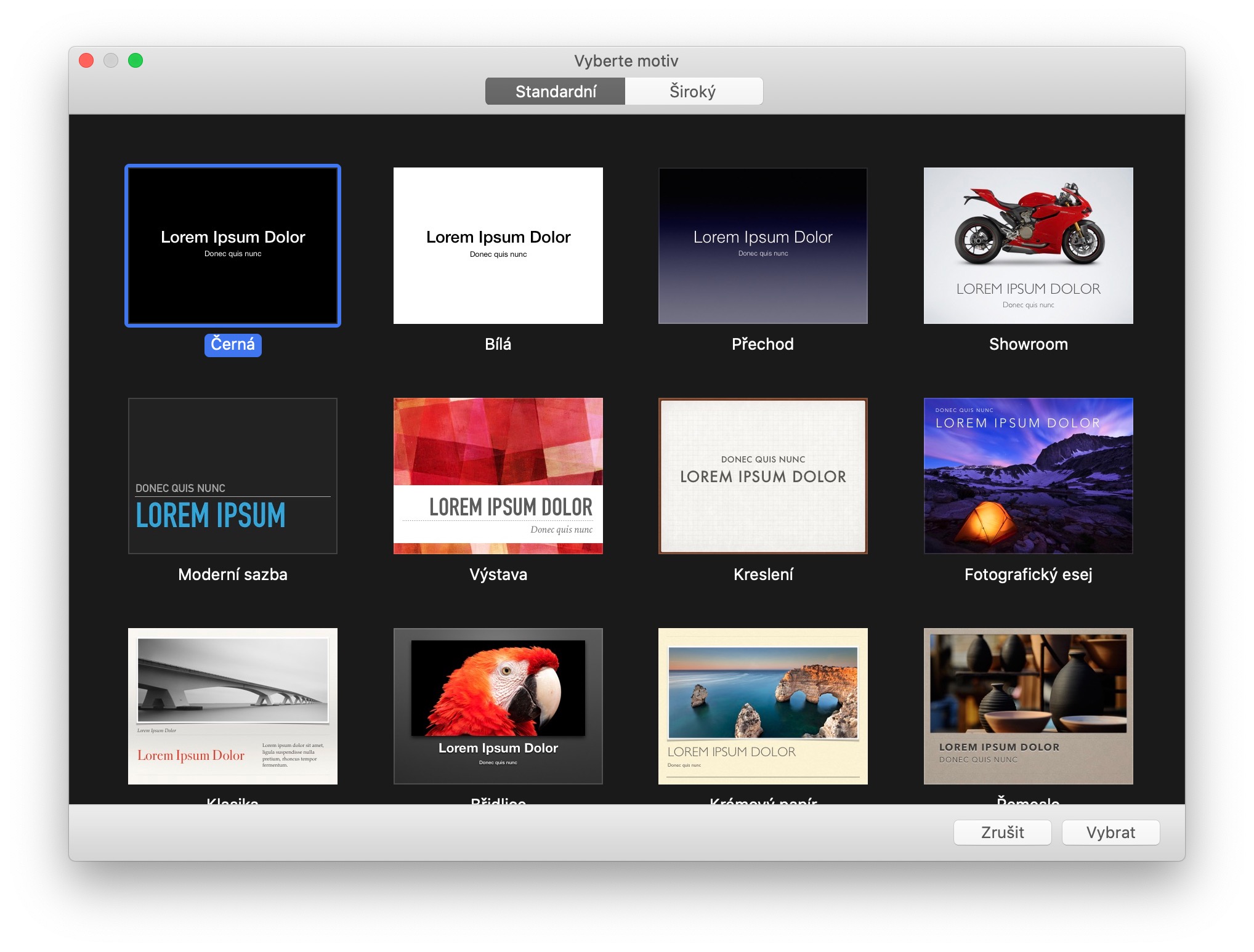The image size is (1254, 952).
Task: Pick the Přechod gradient theme thumbnail
Action: point(763,245)
